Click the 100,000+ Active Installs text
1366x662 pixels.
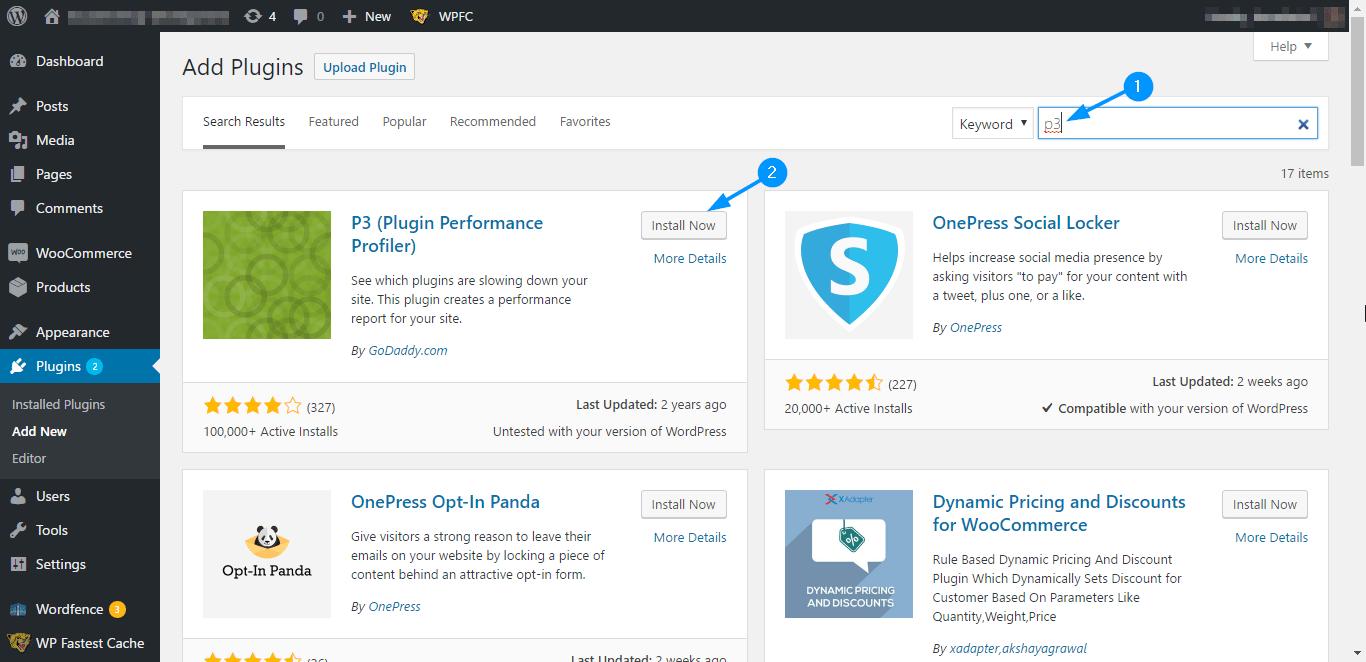[271, 432]
